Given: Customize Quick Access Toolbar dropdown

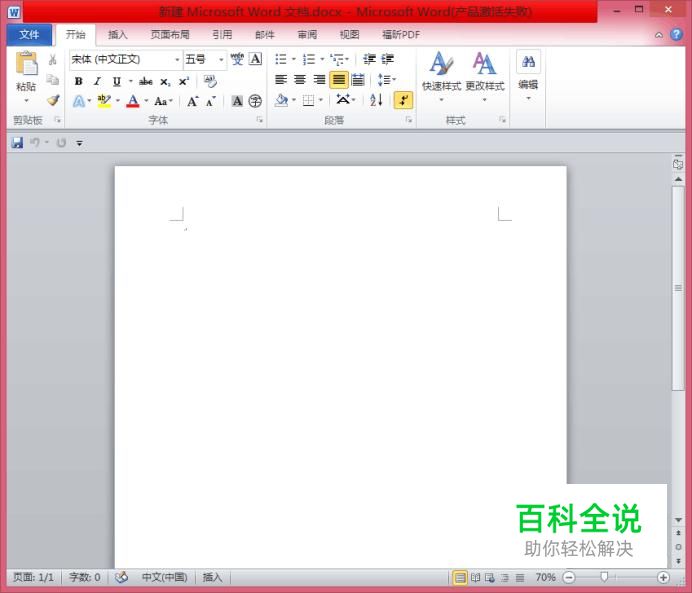Looking at the screenshot, I should coord(79,143).
